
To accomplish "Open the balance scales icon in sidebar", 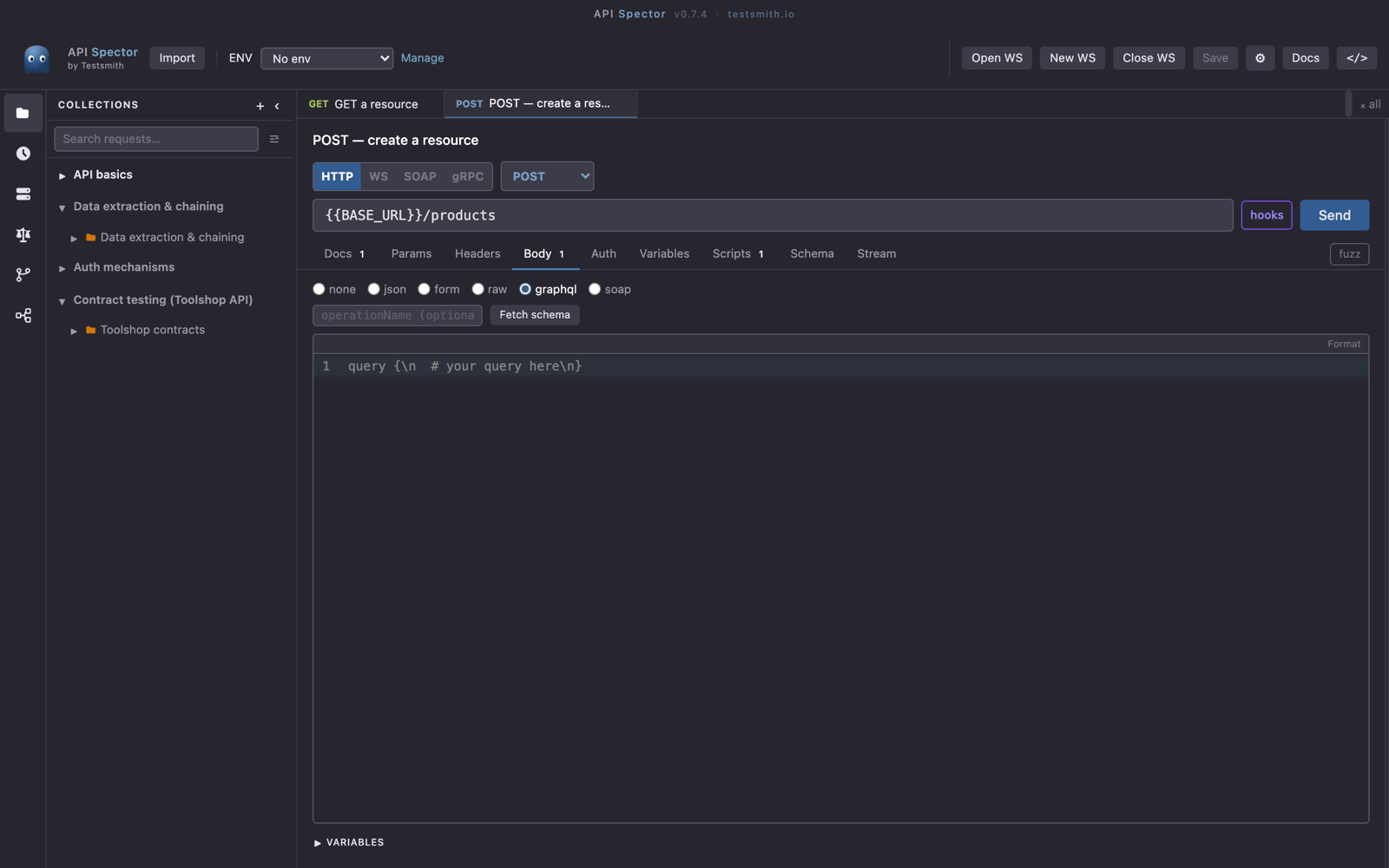I will [23, 234].
